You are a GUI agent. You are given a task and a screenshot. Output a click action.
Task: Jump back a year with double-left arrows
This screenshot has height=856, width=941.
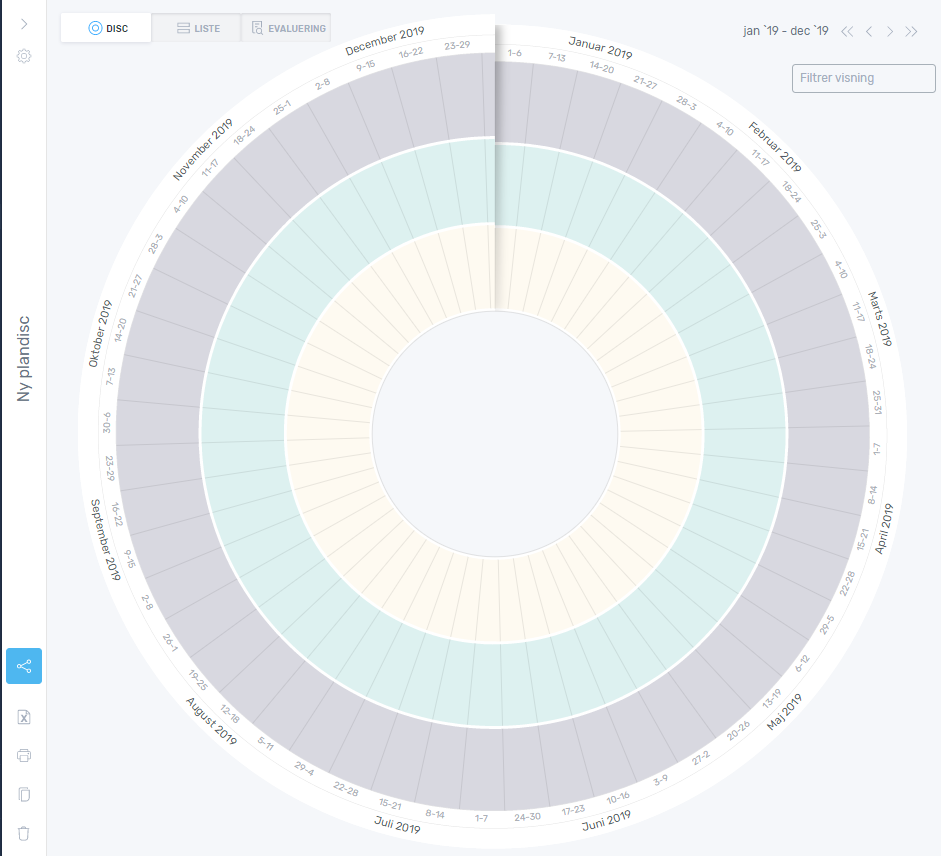pos(847,31)
